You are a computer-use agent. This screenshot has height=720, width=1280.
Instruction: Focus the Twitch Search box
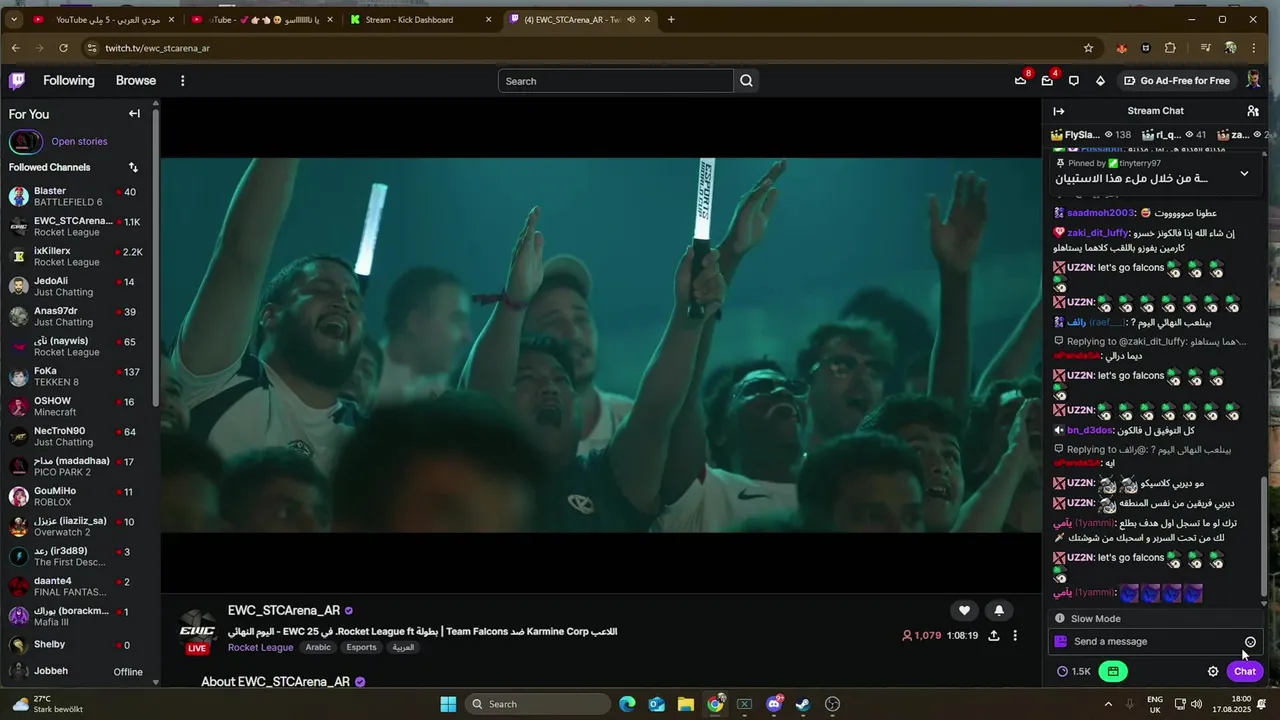pos(616,81)
